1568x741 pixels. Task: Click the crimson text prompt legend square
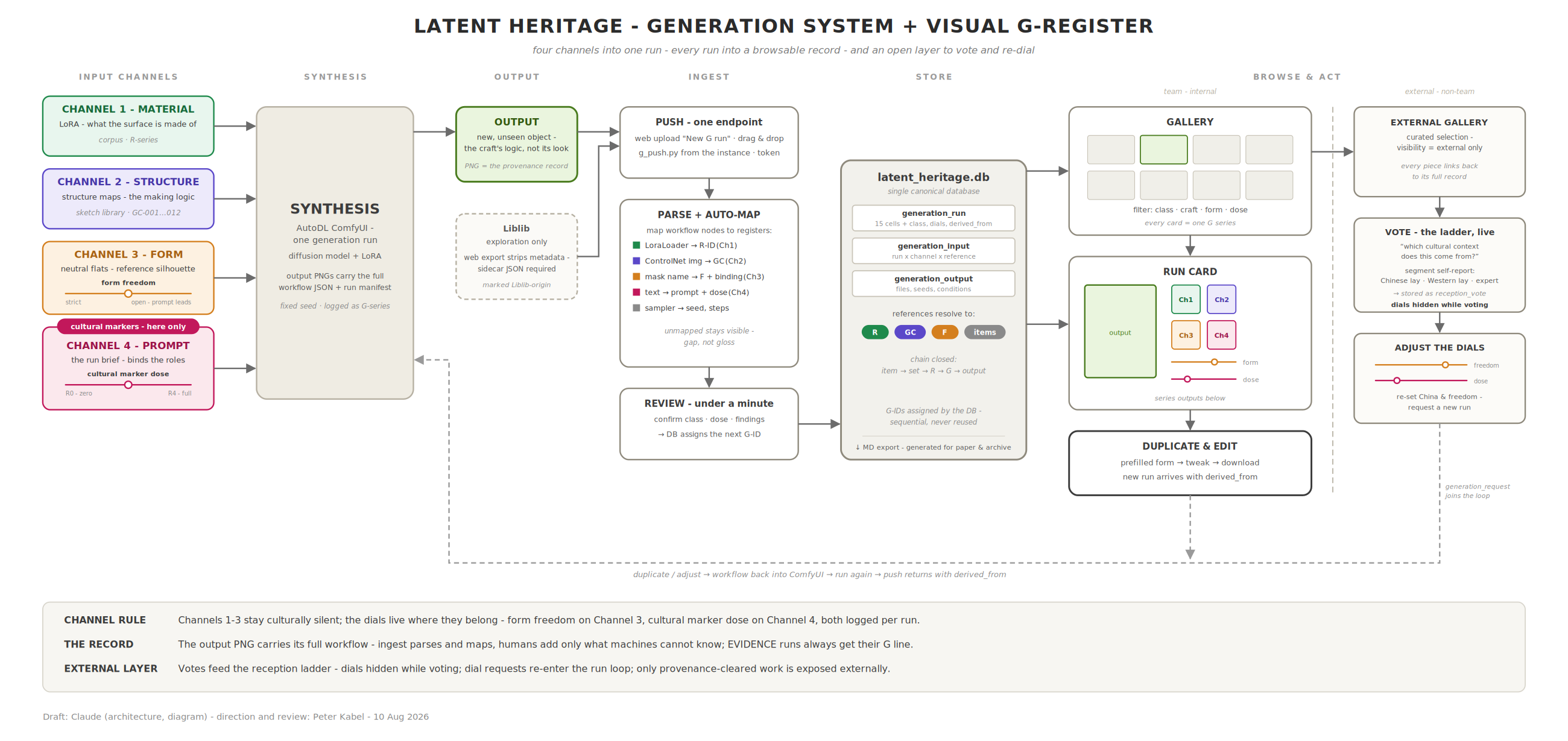pos(636,292)
